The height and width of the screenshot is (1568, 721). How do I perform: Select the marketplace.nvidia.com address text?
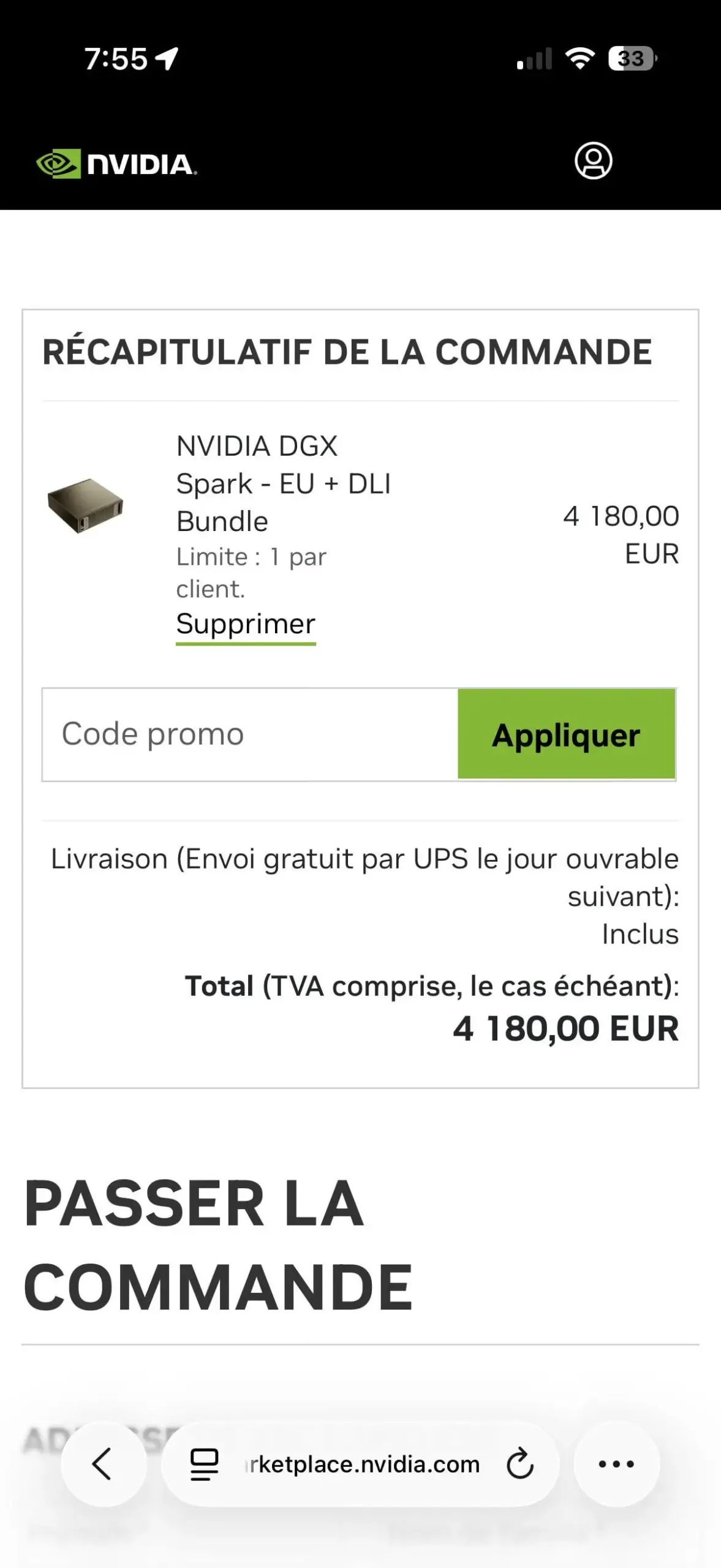[x=363, y=1464]
